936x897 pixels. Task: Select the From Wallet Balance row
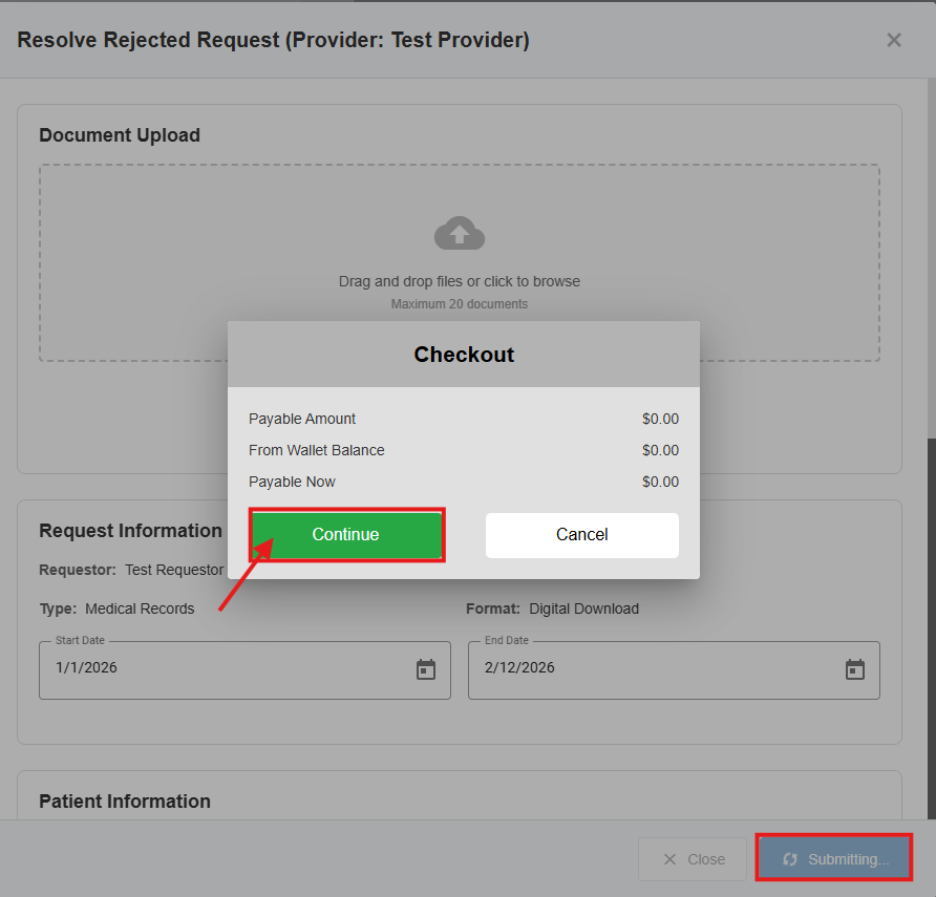click(x=463, y=450)
